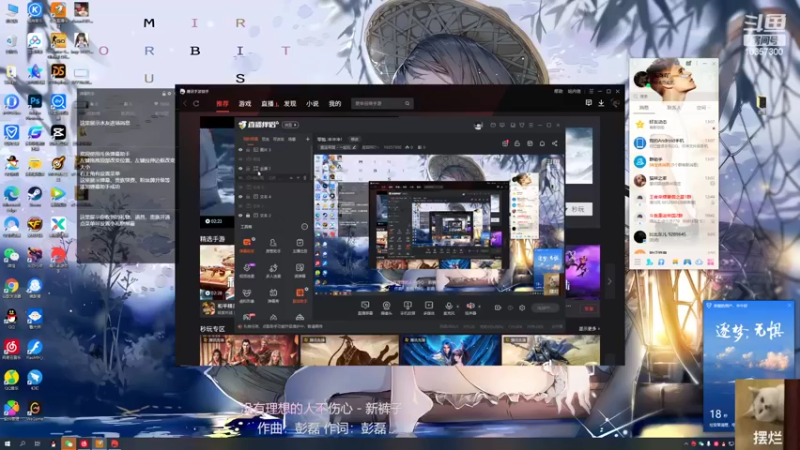The height and width of the screenshot is (450, 800).
Task: Click the start-live pill button
Action: pyautogui.click(x=545, y=308)
